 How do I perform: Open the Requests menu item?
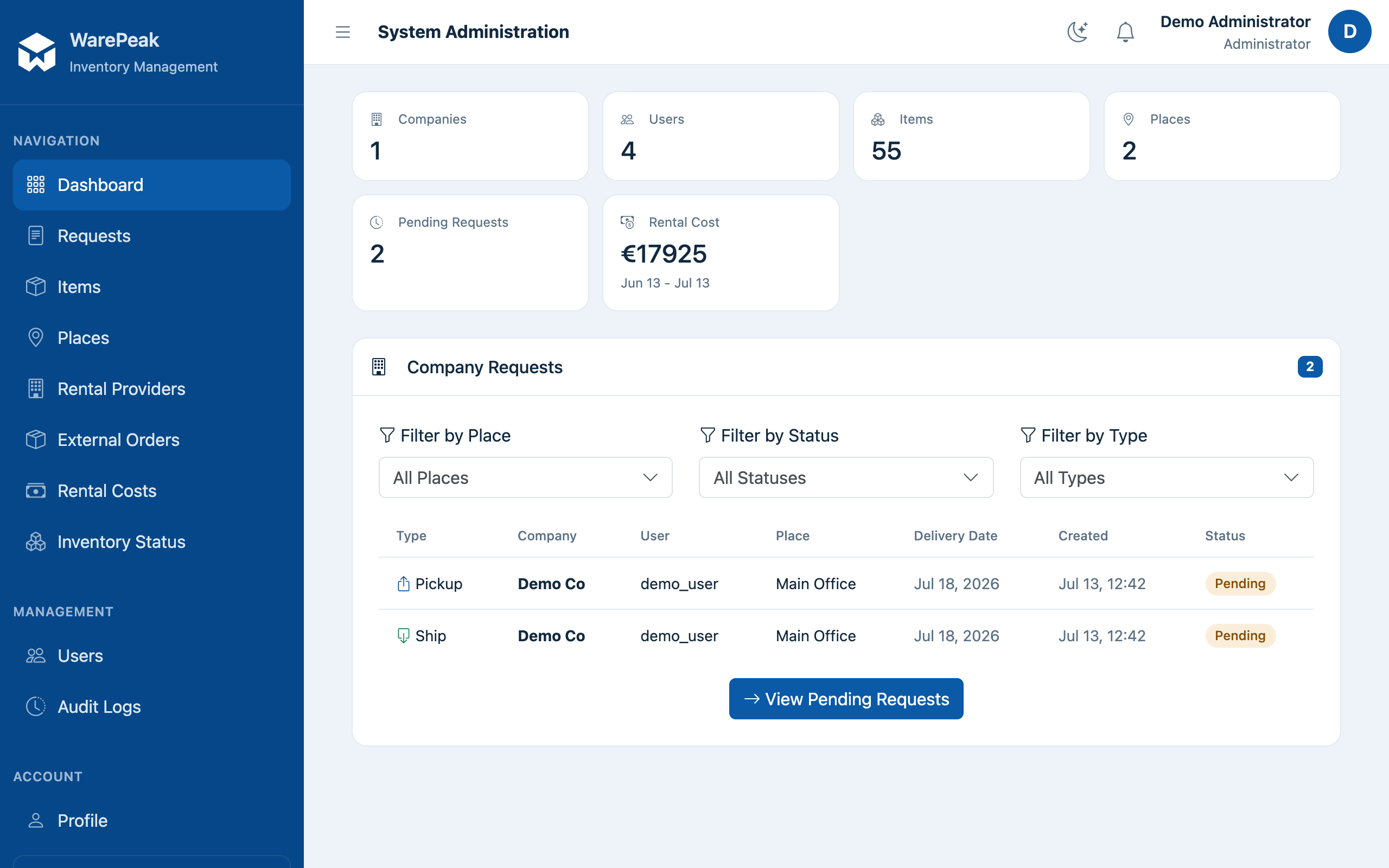click(x=151, y=236)
